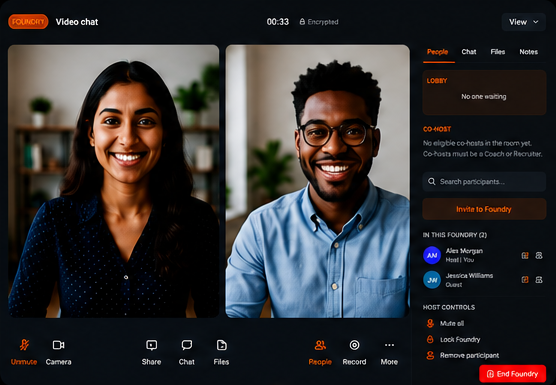The width and height of the screenshot is (556, 385).
Task: Unmute the microphone
Action: 24,351
